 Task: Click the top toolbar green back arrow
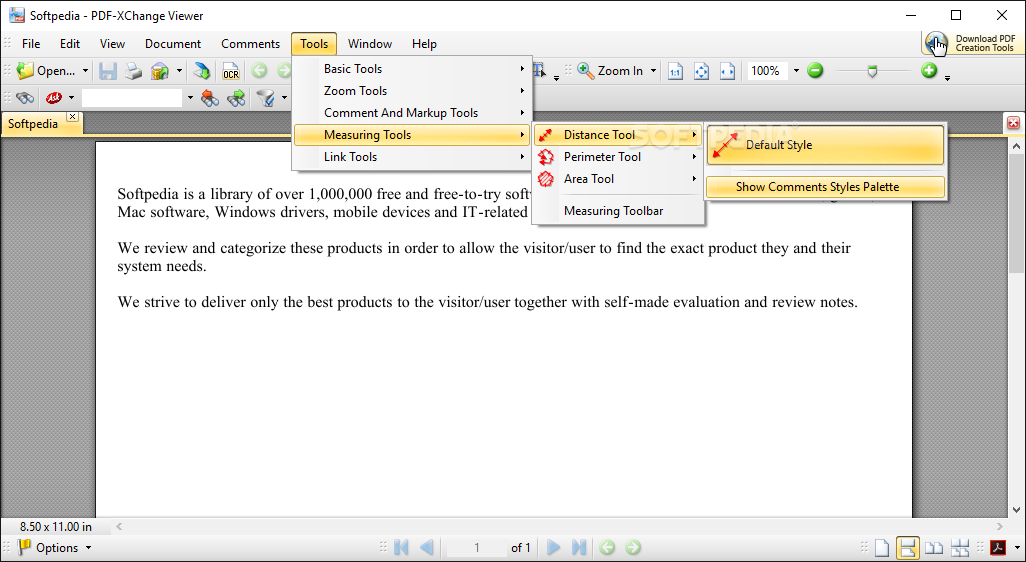point(259,71)
